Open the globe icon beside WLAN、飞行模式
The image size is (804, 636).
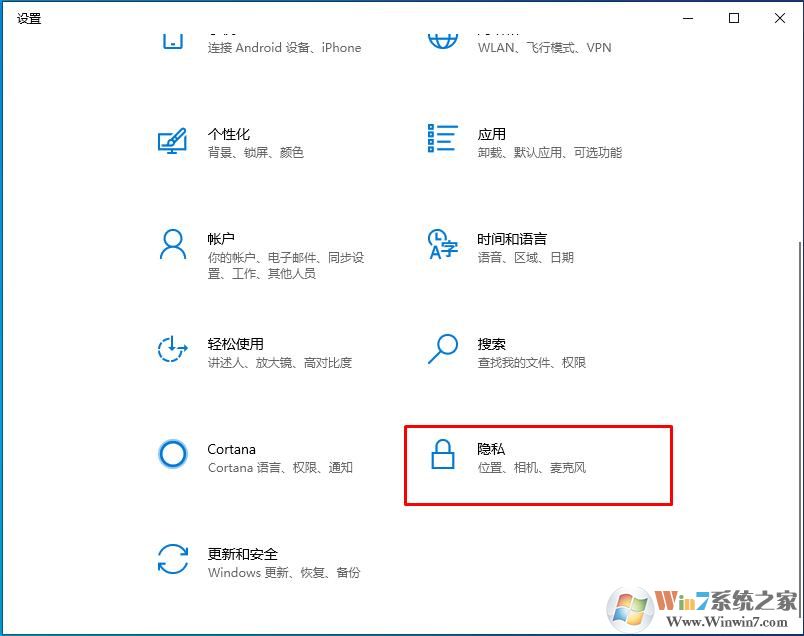[x=443, y=42]
